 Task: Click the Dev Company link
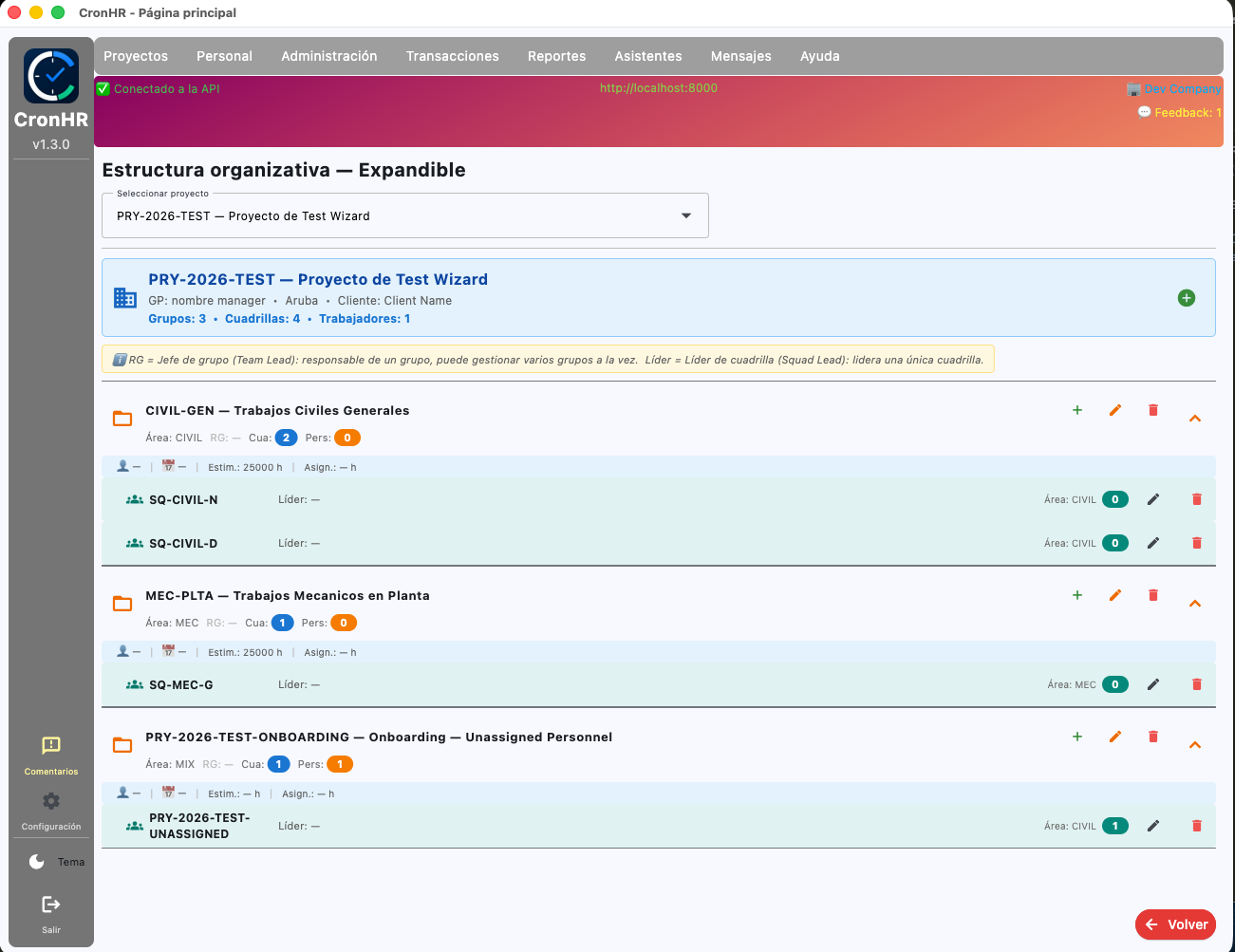(x=1174, y=88)
